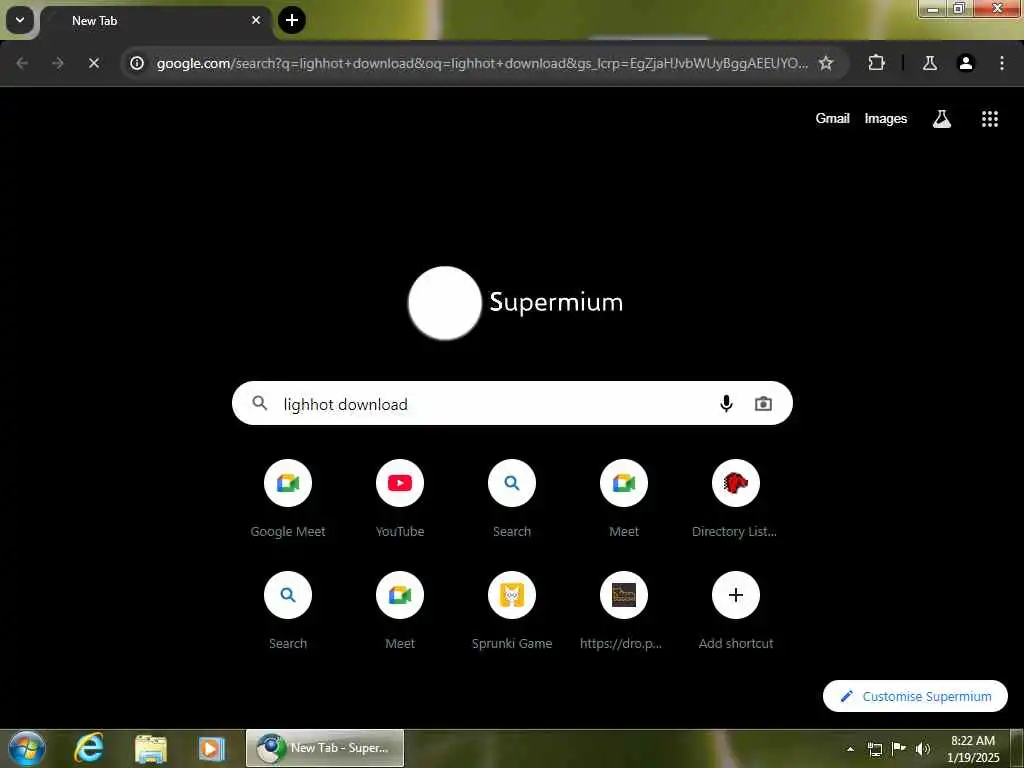The height and width of the screenshot is (768, 1024).
Task: Open the Action Center flag icon
Action: (x=899, y=748)
